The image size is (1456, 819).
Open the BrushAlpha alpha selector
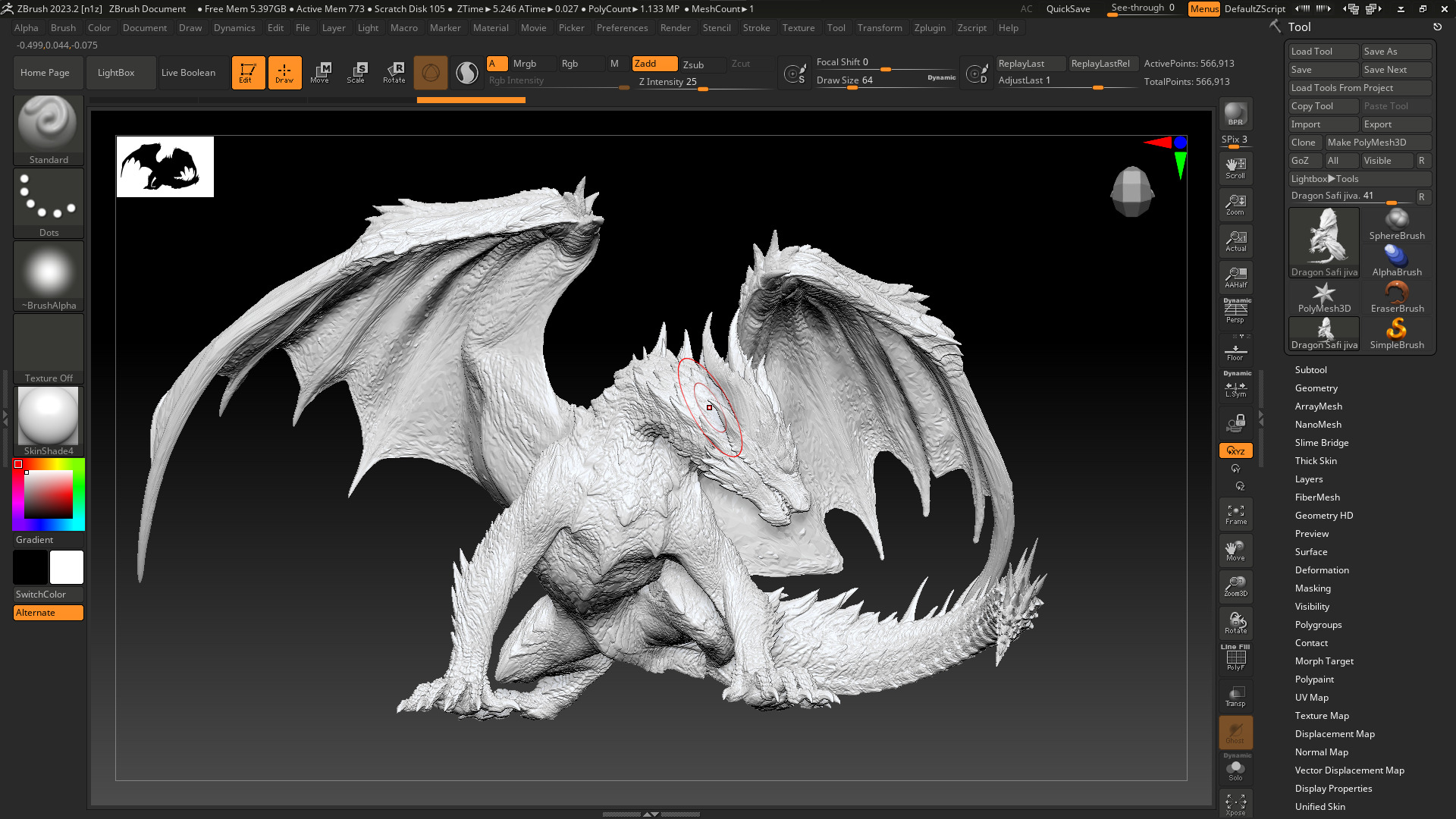[49, 275]
